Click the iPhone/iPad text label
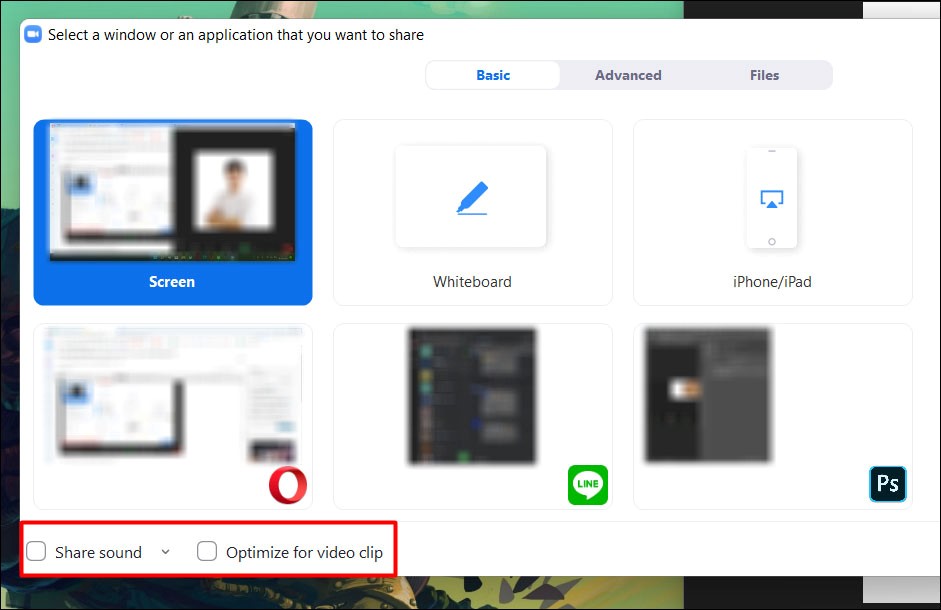 pyautogui.click(x=772, y=282)
